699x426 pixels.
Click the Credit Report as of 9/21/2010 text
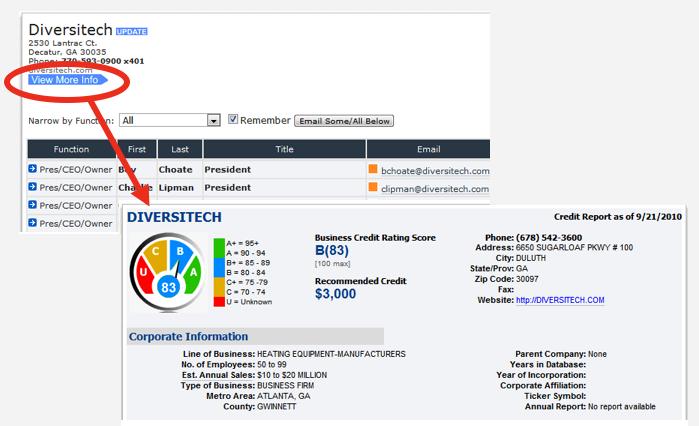(618, 217)
